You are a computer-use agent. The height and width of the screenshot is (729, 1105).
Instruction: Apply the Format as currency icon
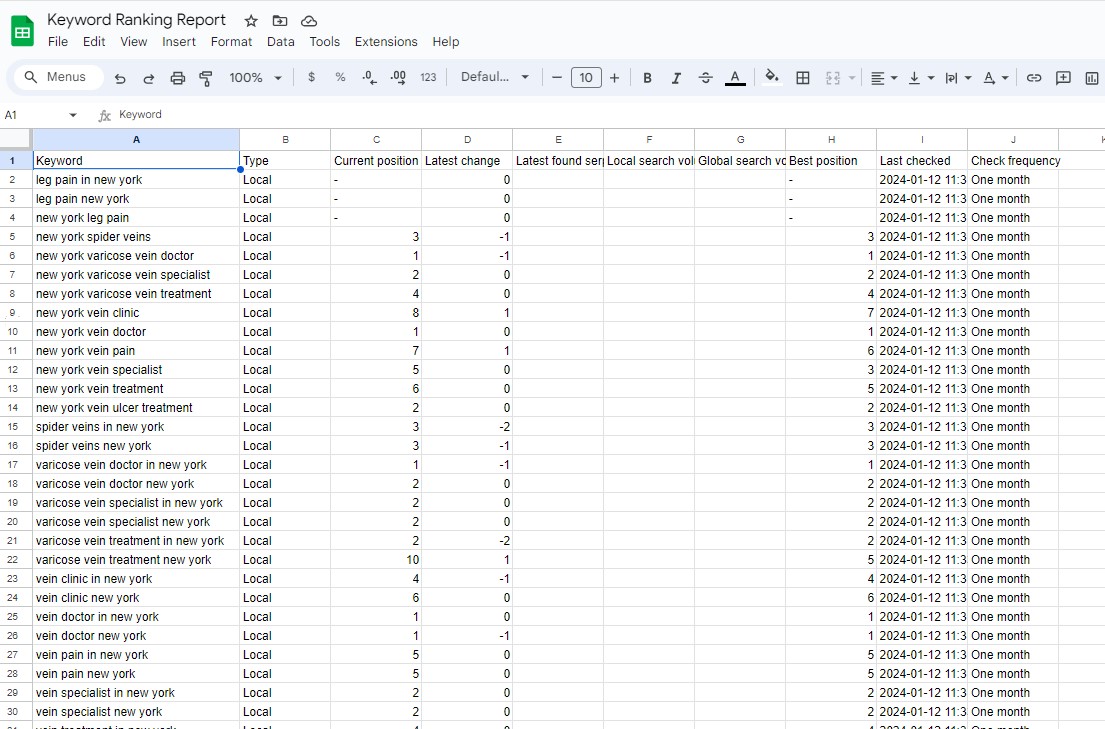pyautogui.click(x=311, y=77)
